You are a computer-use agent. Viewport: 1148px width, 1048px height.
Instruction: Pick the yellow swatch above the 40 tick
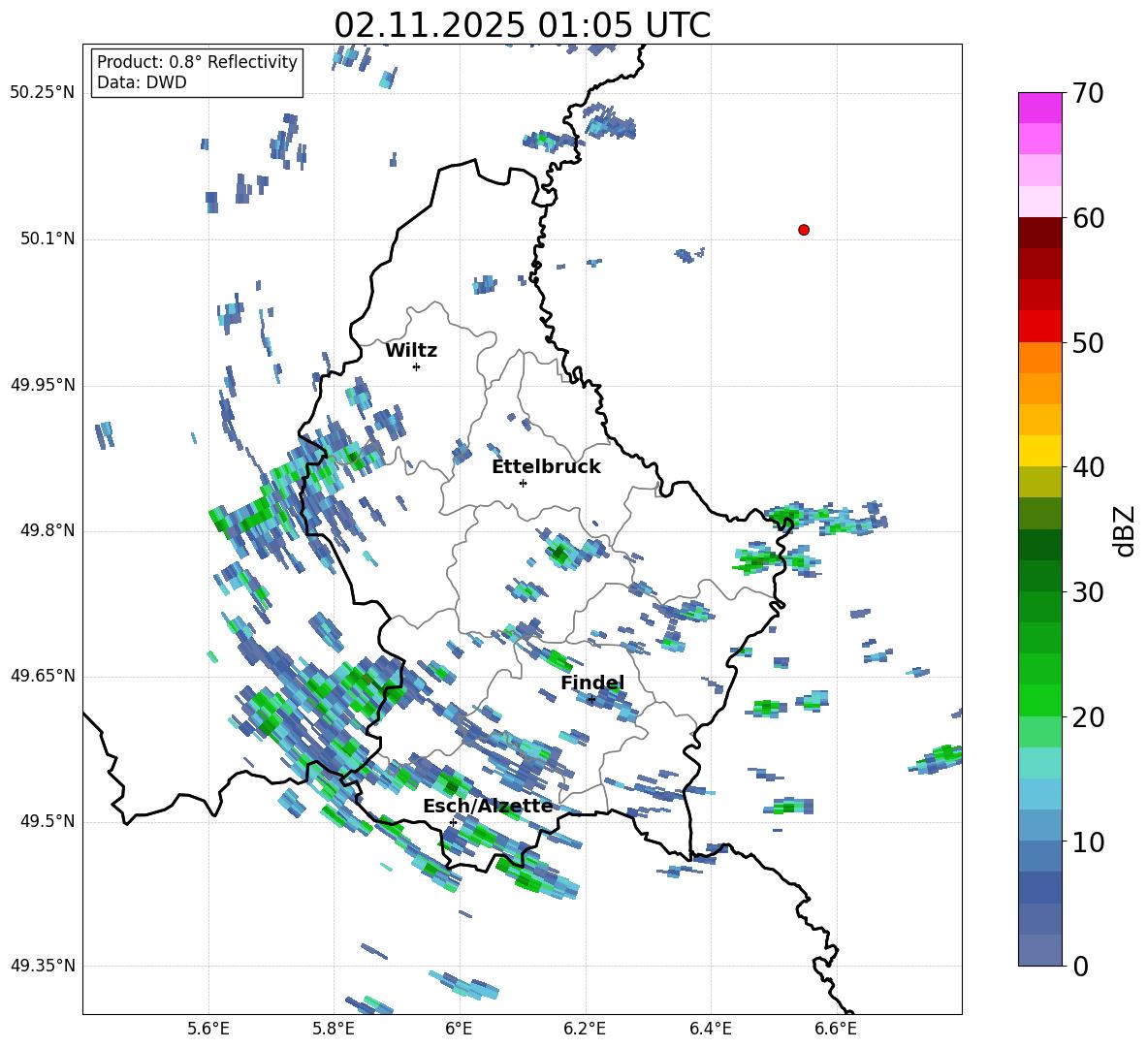pos(1039,451)
